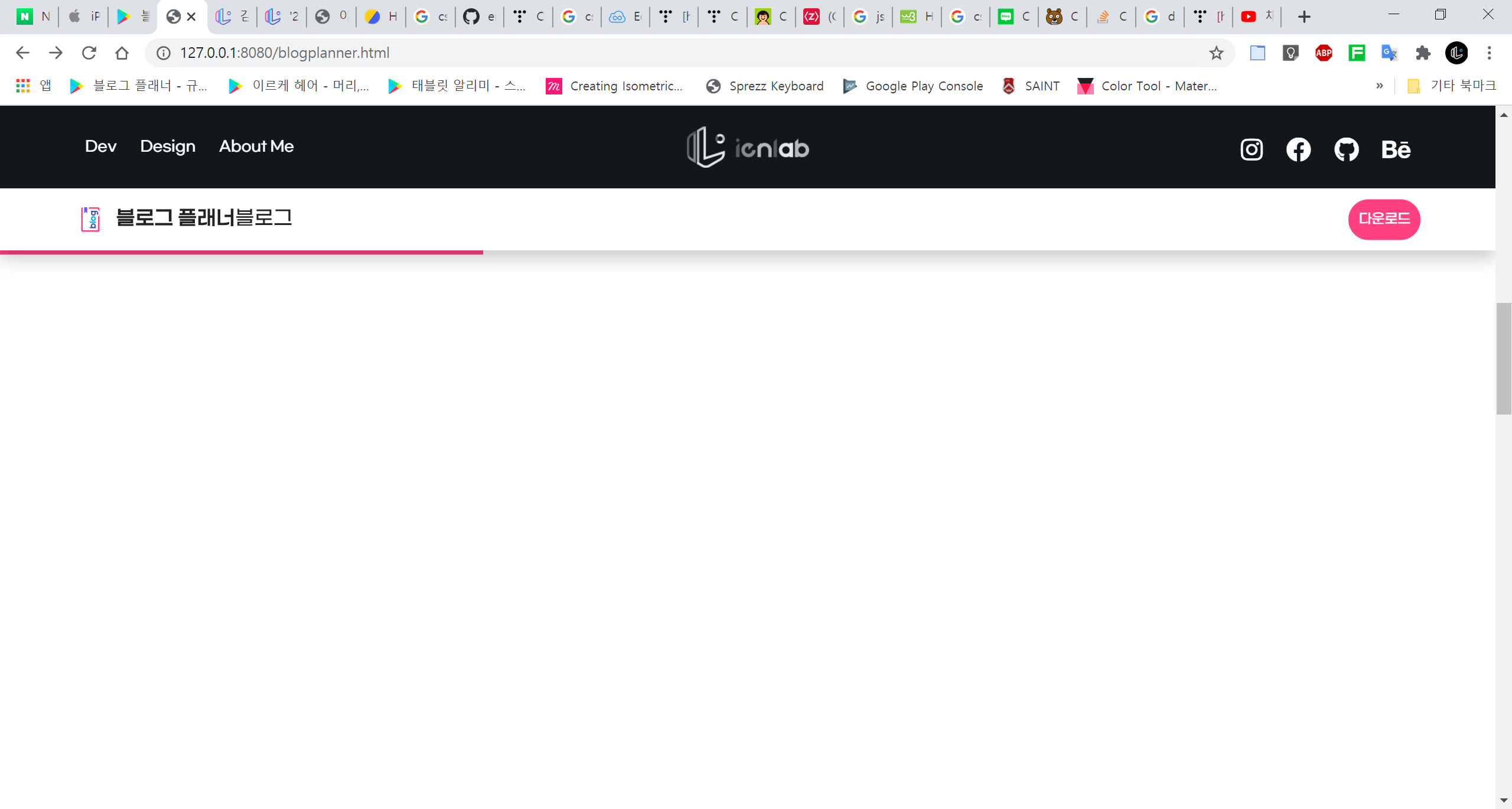Open the Google Play Console bookmark

pos(913,86)
